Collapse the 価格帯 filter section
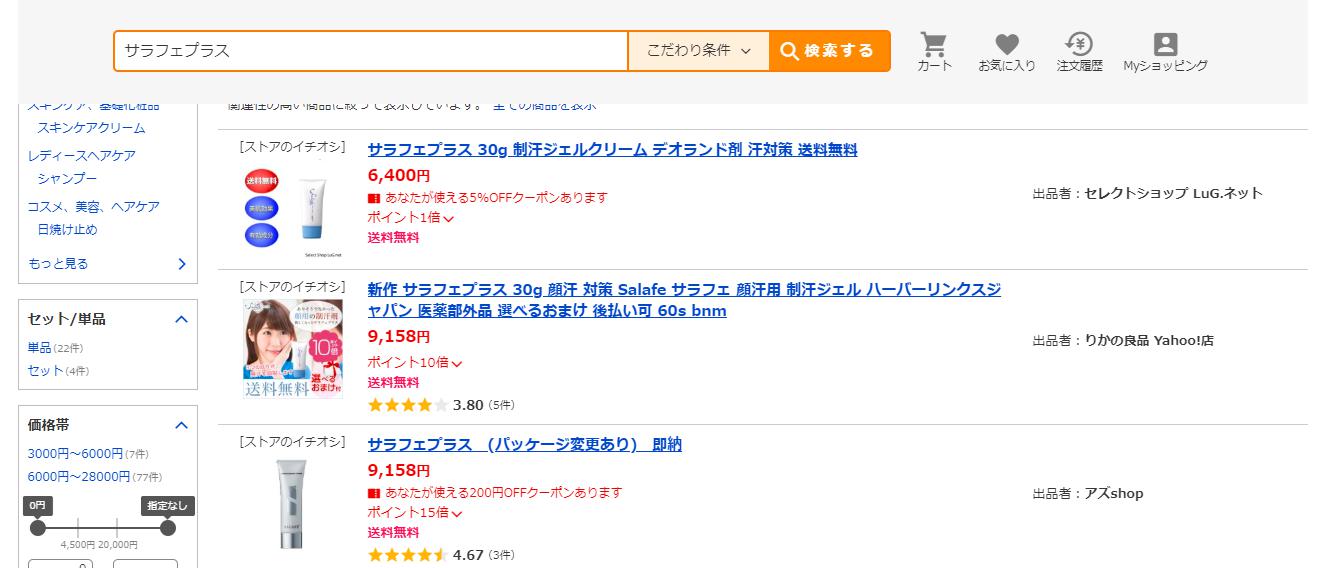The height and width of the screenshot is (568, 1327). [181, 425]
